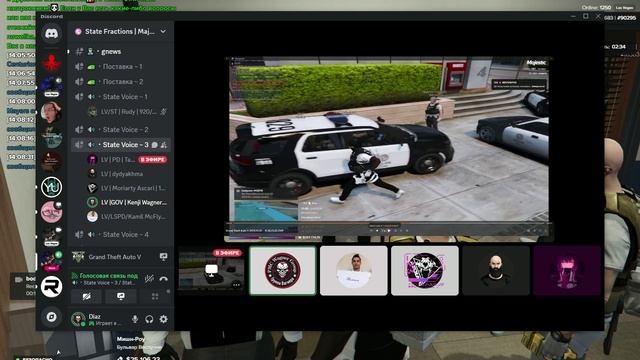Join the State Voice - 4 channel
Viewport: 640px width, 360px height.
[x=121, y=235]
